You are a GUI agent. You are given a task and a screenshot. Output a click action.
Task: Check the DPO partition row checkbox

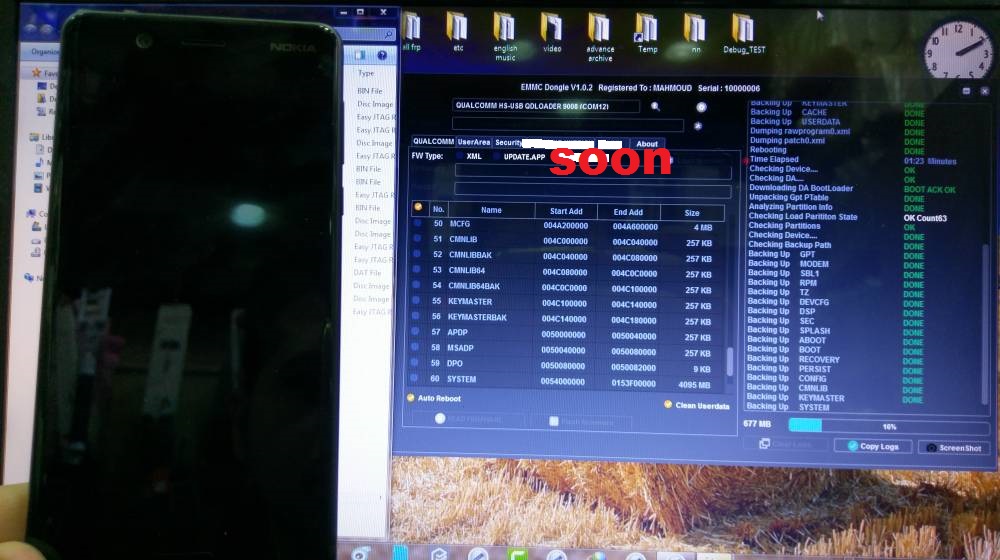pos(416,362)
